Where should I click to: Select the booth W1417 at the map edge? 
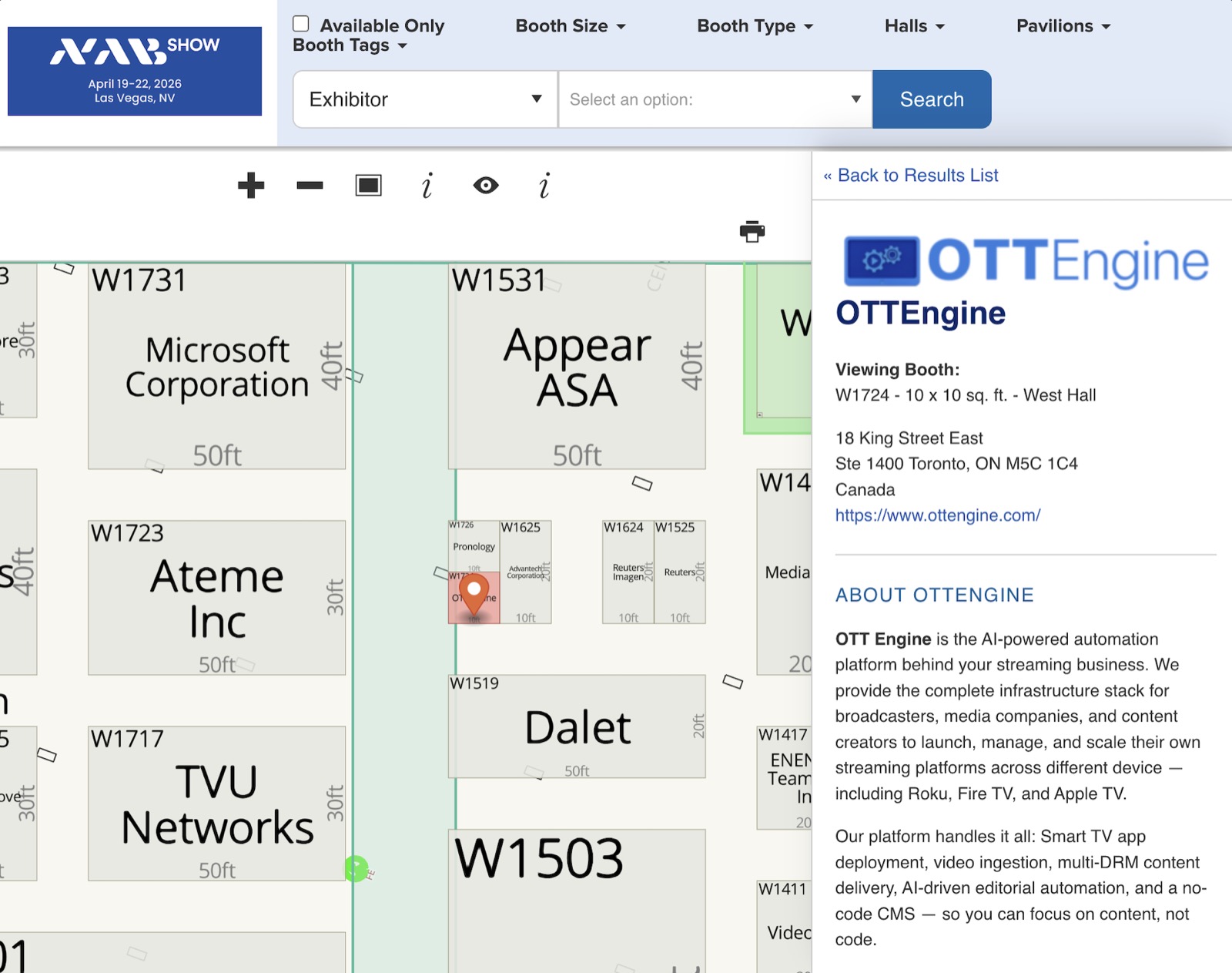pos(785,778)
